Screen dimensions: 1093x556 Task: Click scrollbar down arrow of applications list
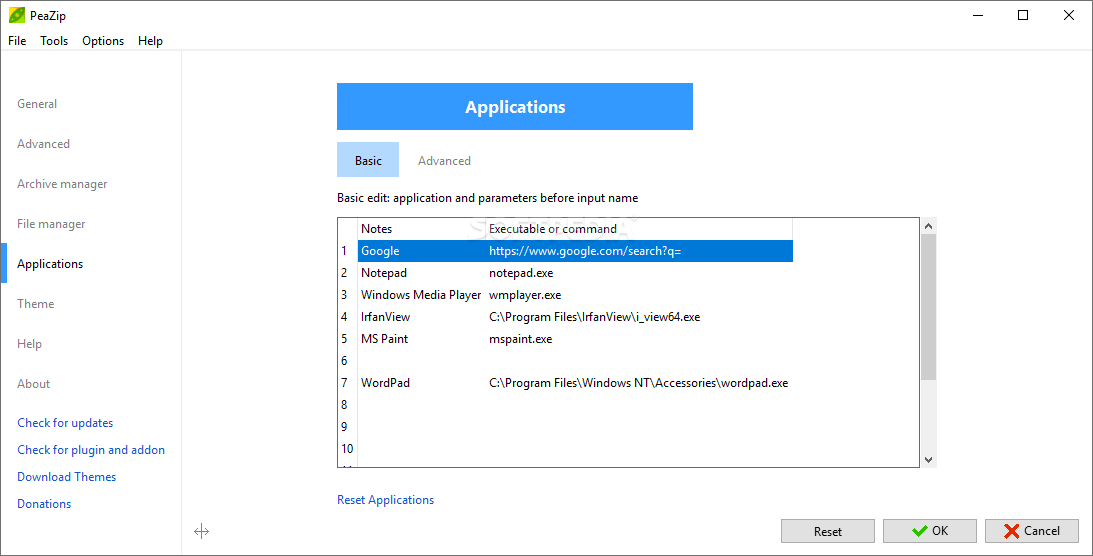(x=928, y=459)
